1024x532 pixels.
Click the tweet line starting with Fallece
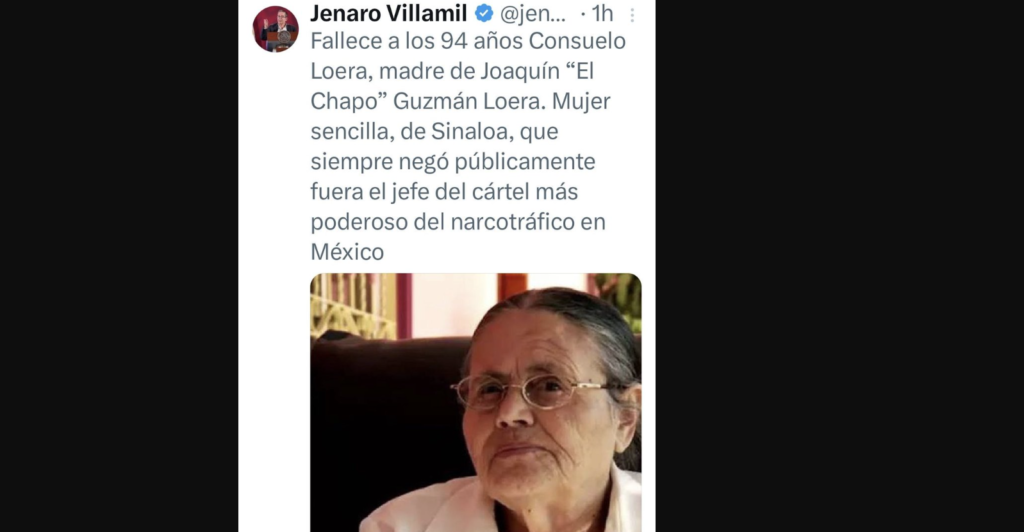point(468,41)
